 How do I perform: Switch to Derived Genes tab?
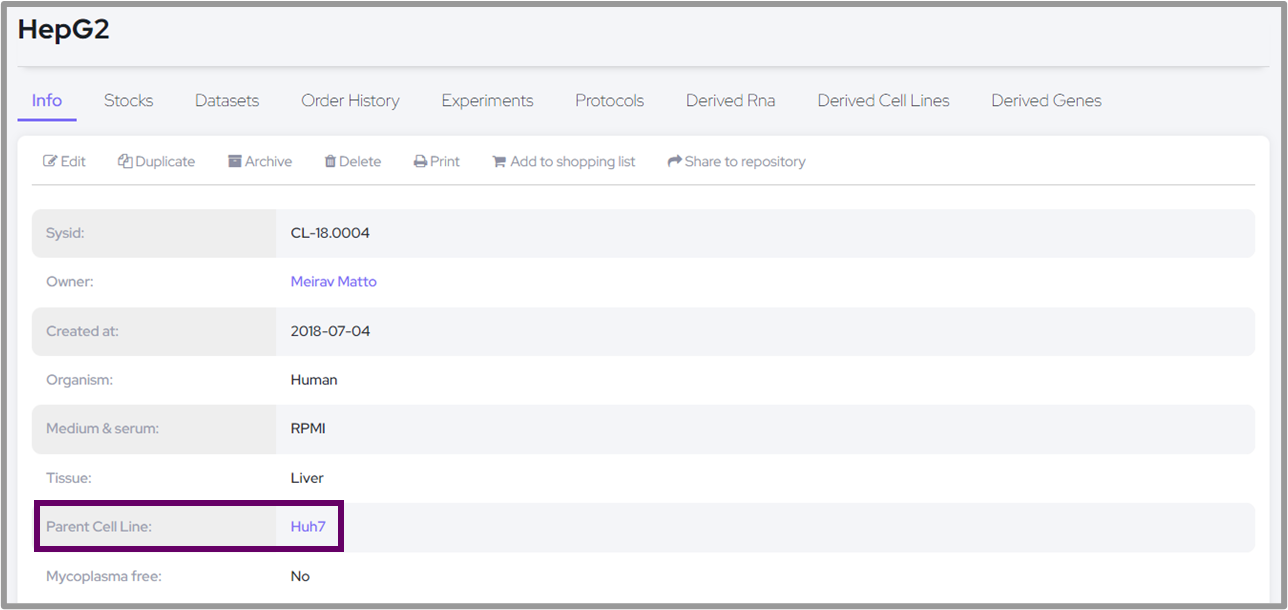pos(1046,101)
